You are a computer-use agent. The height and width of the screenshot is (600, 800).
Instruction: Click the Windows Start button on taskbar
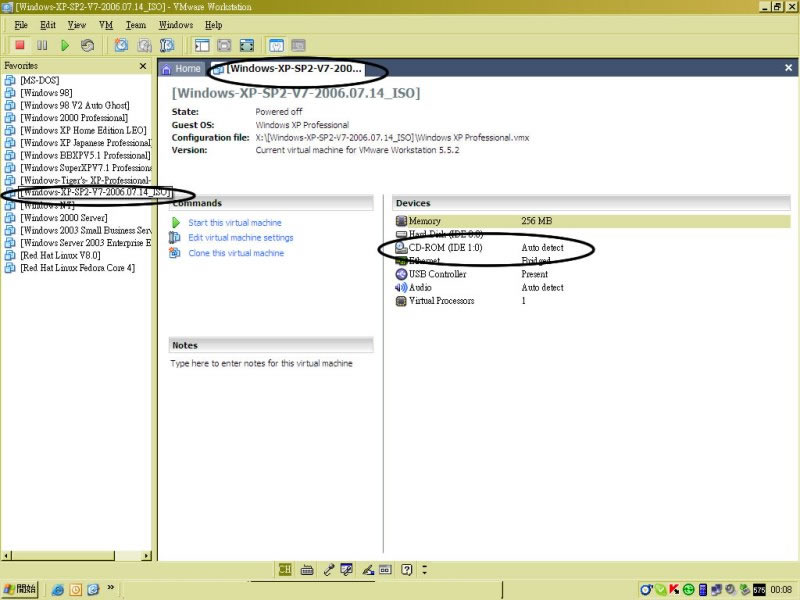point(20,589)
